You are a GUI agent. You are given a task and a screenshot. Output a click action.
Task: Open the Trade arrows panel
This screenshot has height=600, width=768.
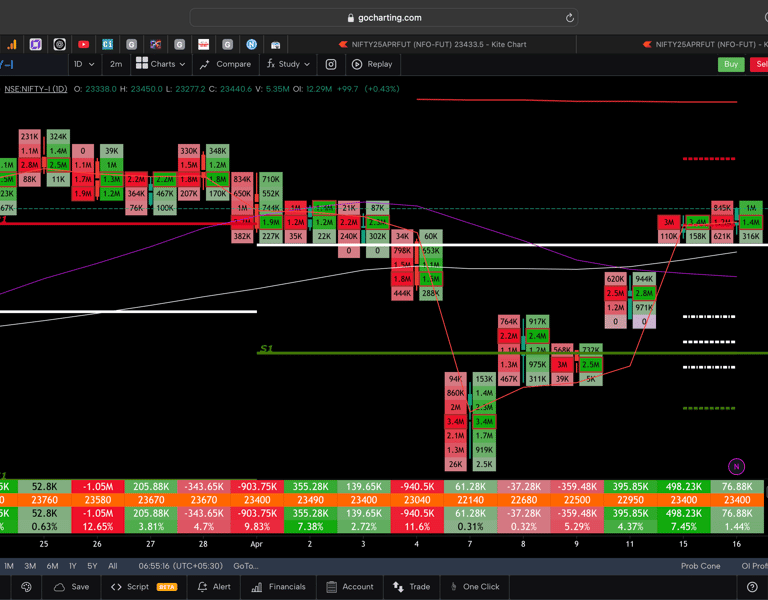point(411,587)
